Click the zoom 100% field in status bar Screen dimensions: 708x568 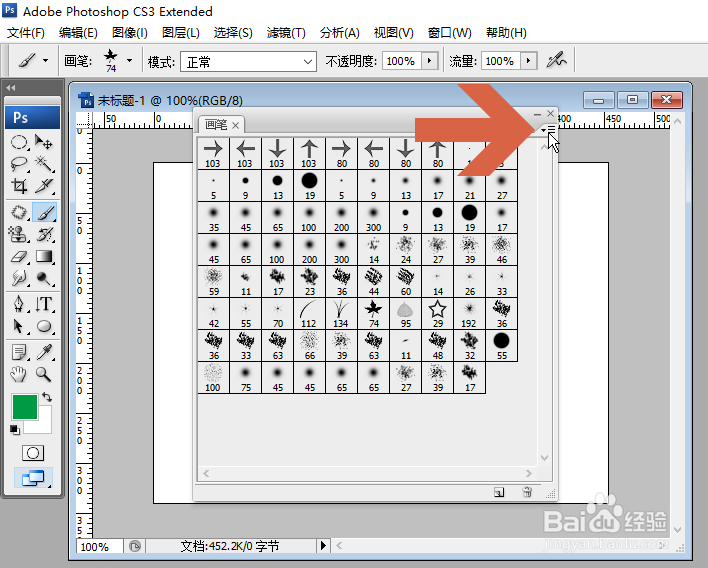pyautogui.click(x=99, y=547)
